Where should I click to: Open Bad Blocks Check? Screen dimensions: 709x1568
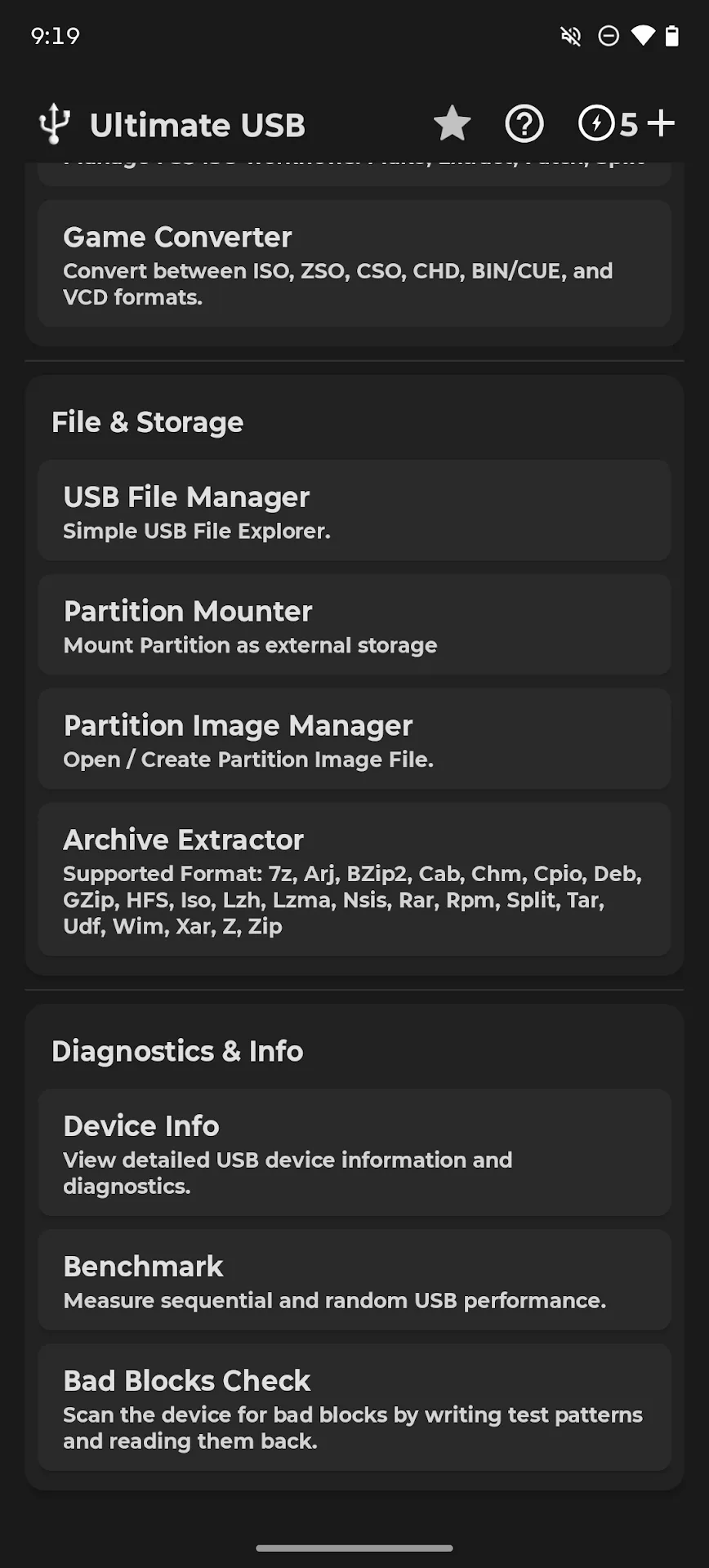coord(354,1407)
